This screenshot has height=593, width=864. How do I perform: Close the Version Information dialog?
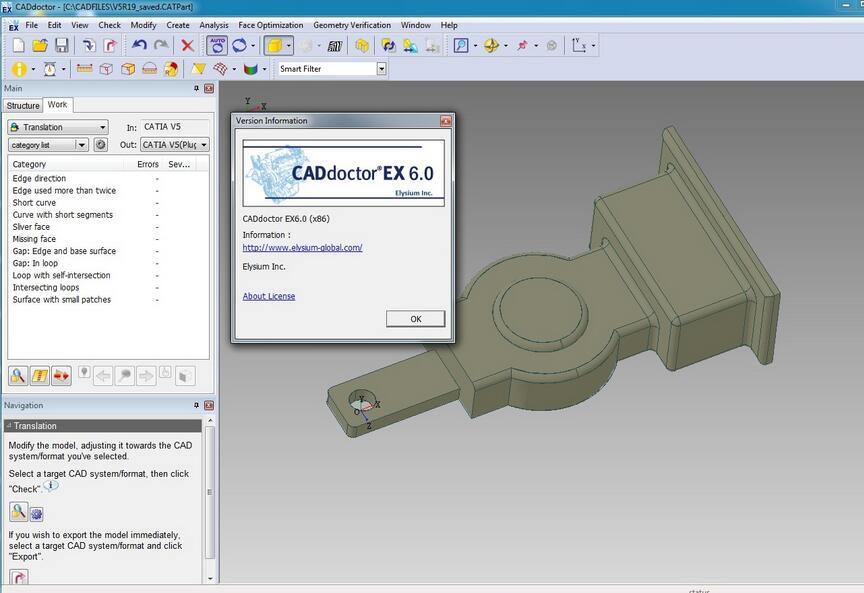pyautogui.click(x=445, y=121)
